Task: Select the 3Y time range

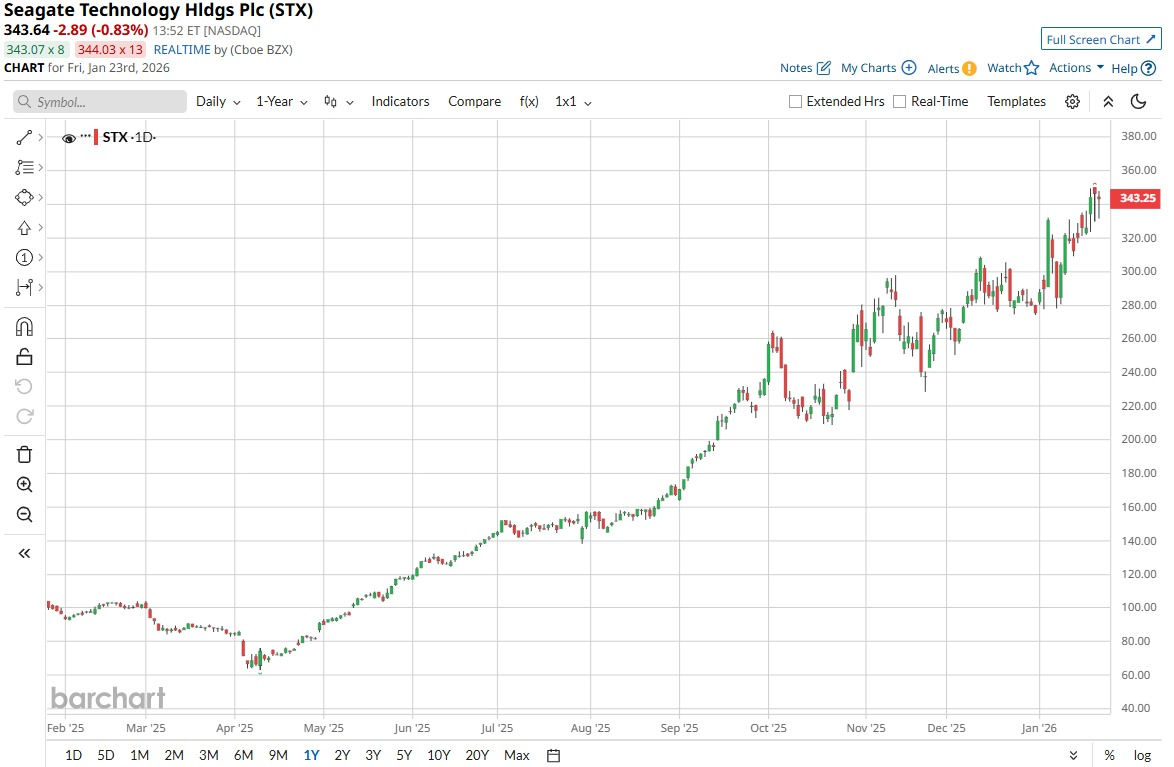Action: tap(373, 756)
